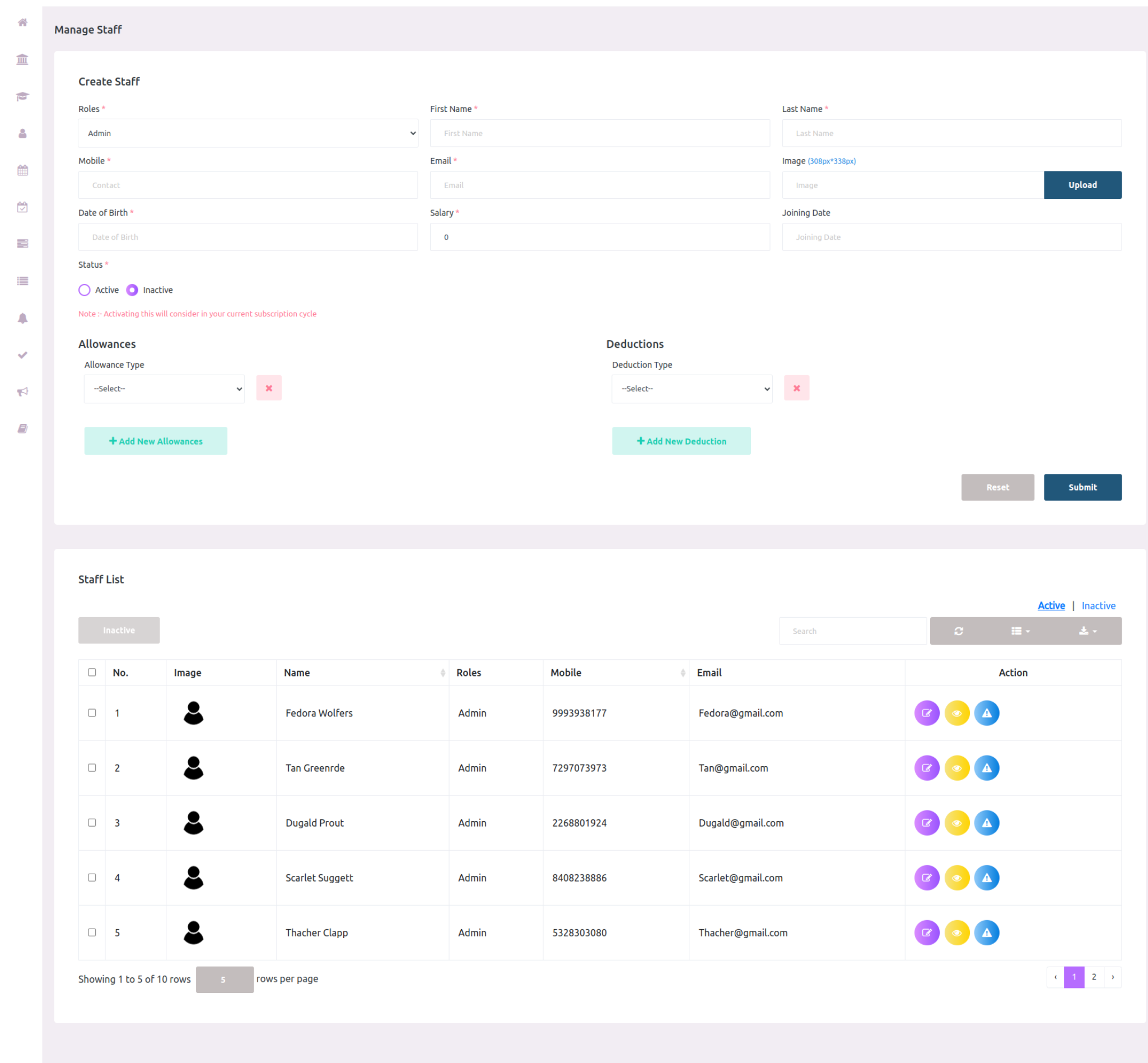Select the Inactive status radio button
Image resolution: width=1148 pixels, height=1063 pixels.
point(132,290)
